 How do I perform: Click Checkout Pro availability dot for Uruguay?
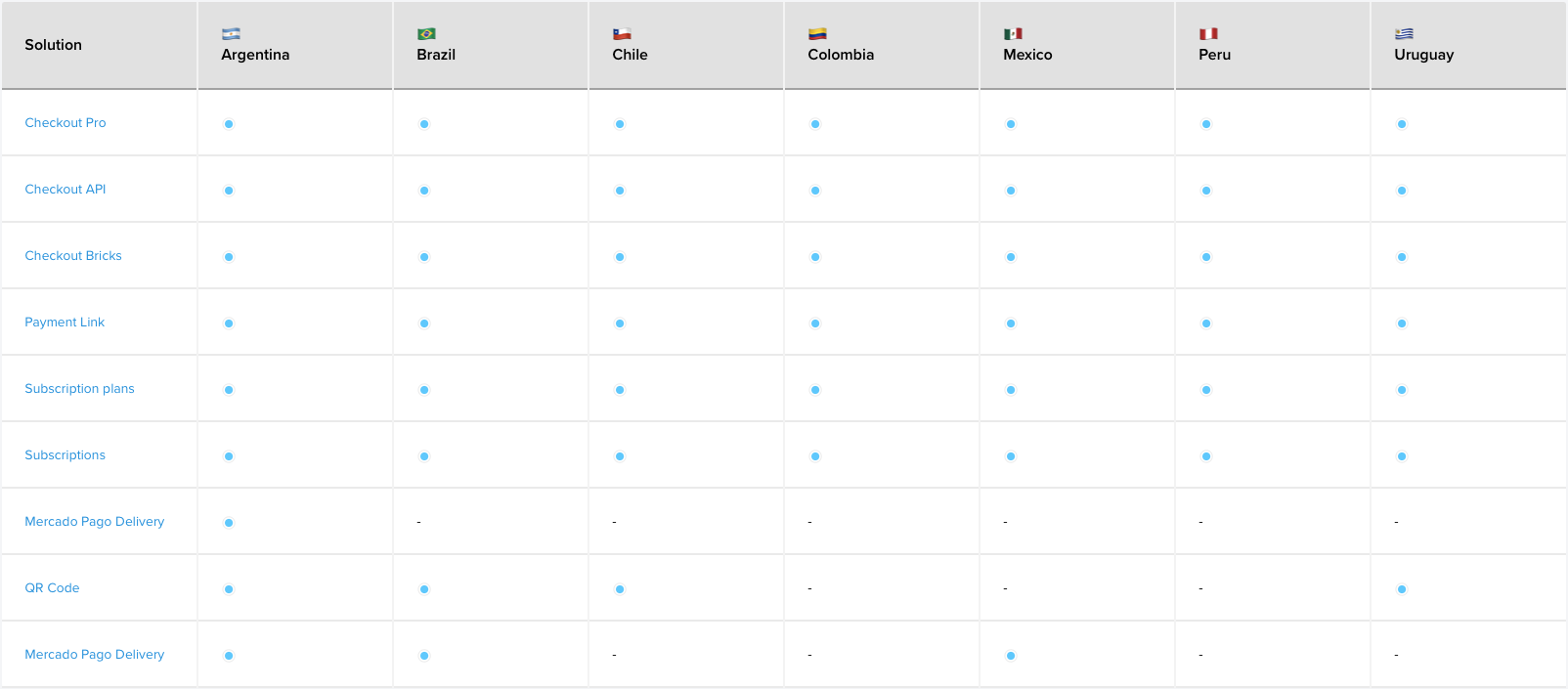coord(1402,124)
